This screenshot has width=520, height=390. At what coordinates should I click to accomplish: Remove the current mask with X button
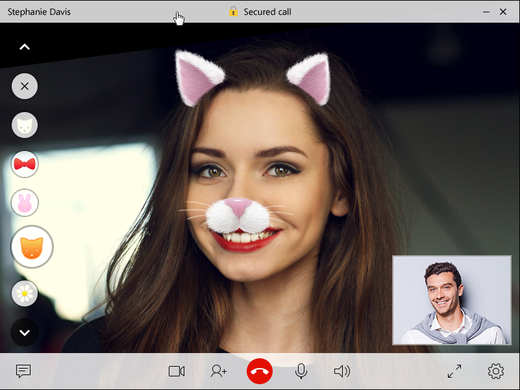tap(25, 86)
